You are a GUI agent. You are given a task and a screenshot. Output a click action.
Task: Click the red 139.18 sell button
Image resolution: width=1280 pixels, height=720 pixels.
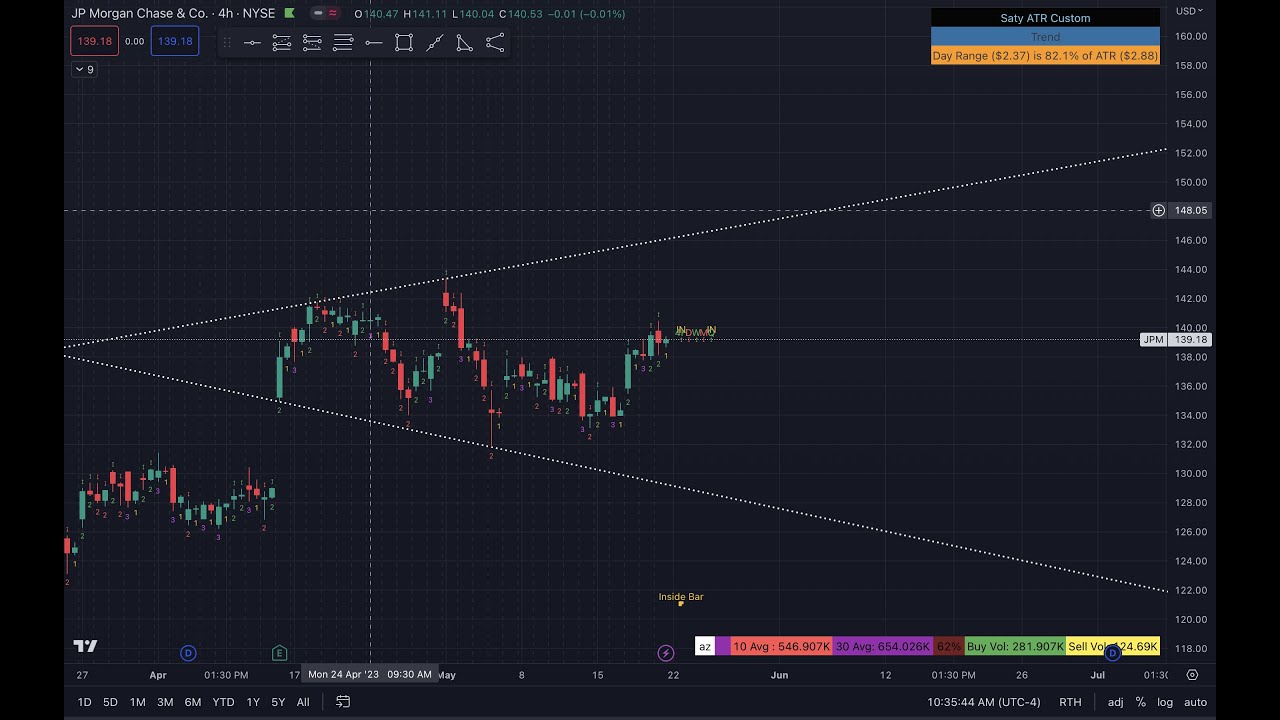[x=95, y=41]
